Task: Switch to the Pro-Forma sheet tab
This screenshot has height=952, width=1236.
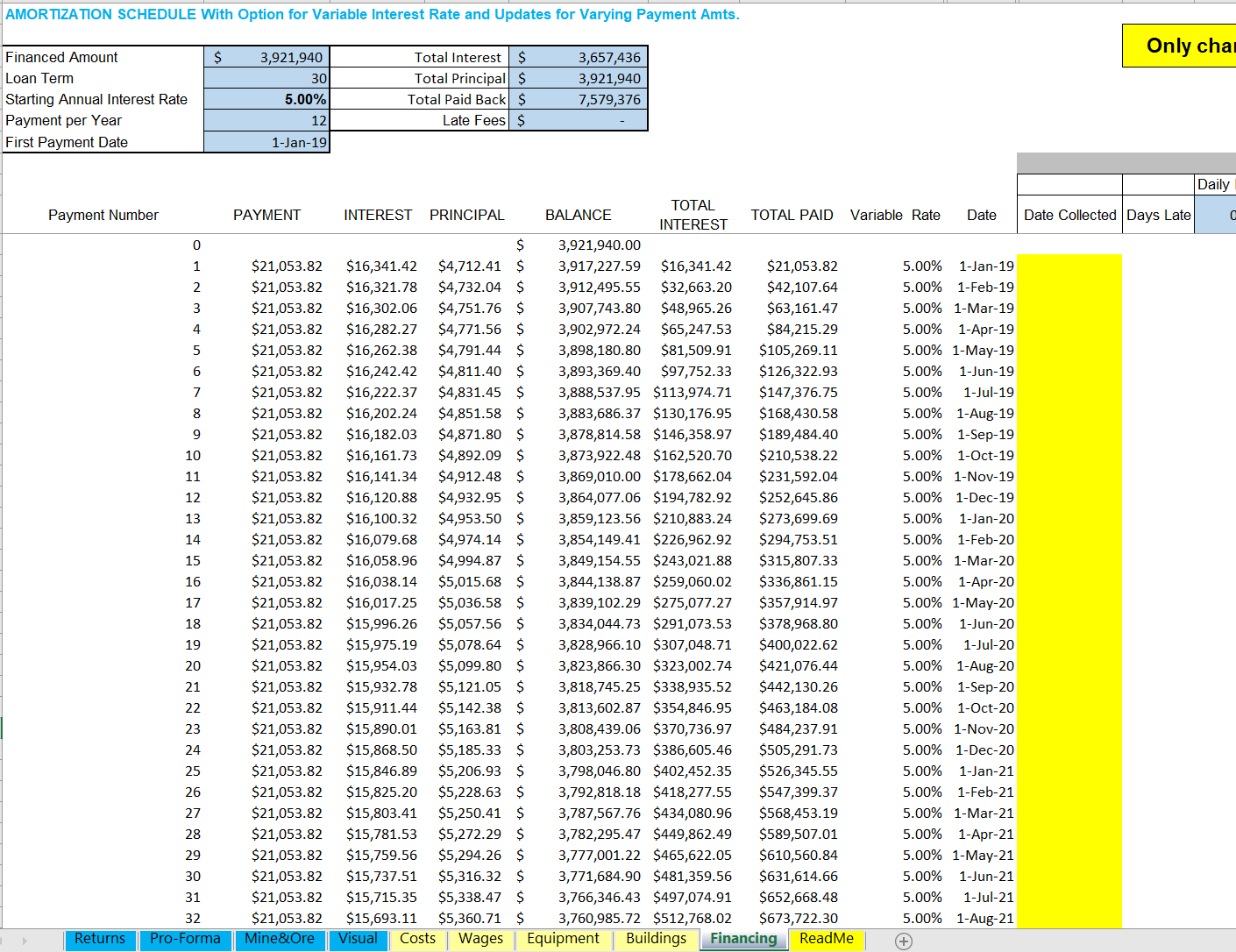Action: coord(185,939)
